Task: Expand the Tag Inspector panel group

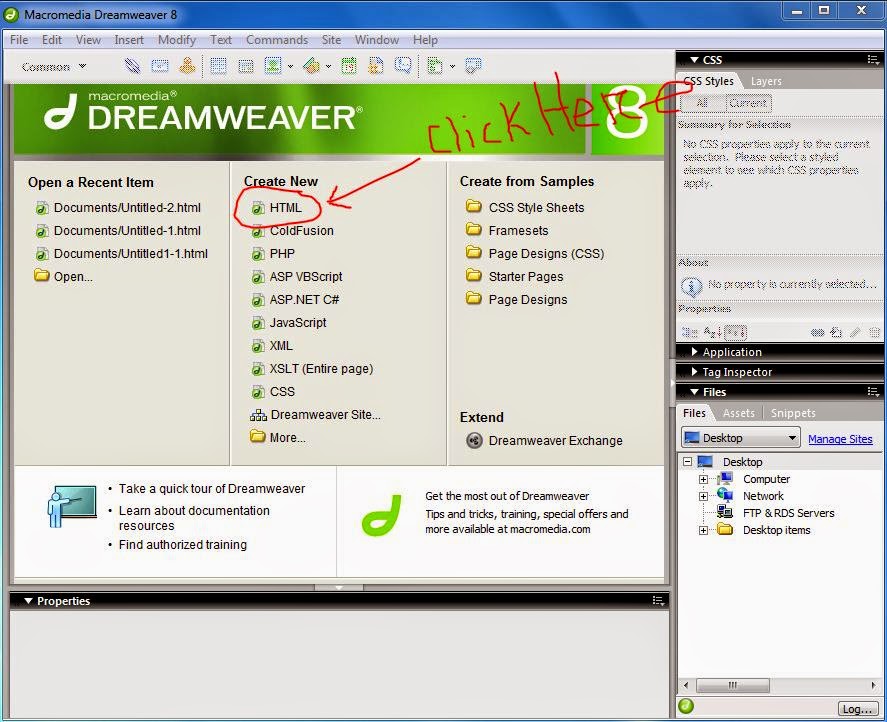Action: [x=695, y=371]
